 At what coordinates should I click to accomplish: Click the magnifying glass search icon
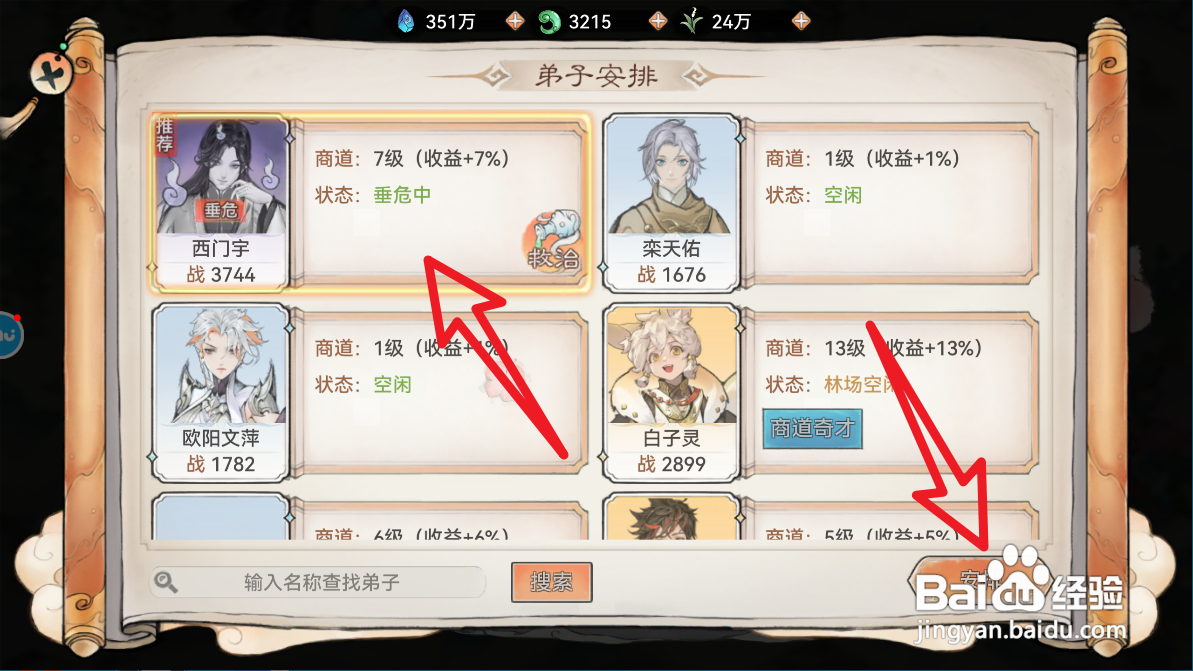click(x=166, y=582)
